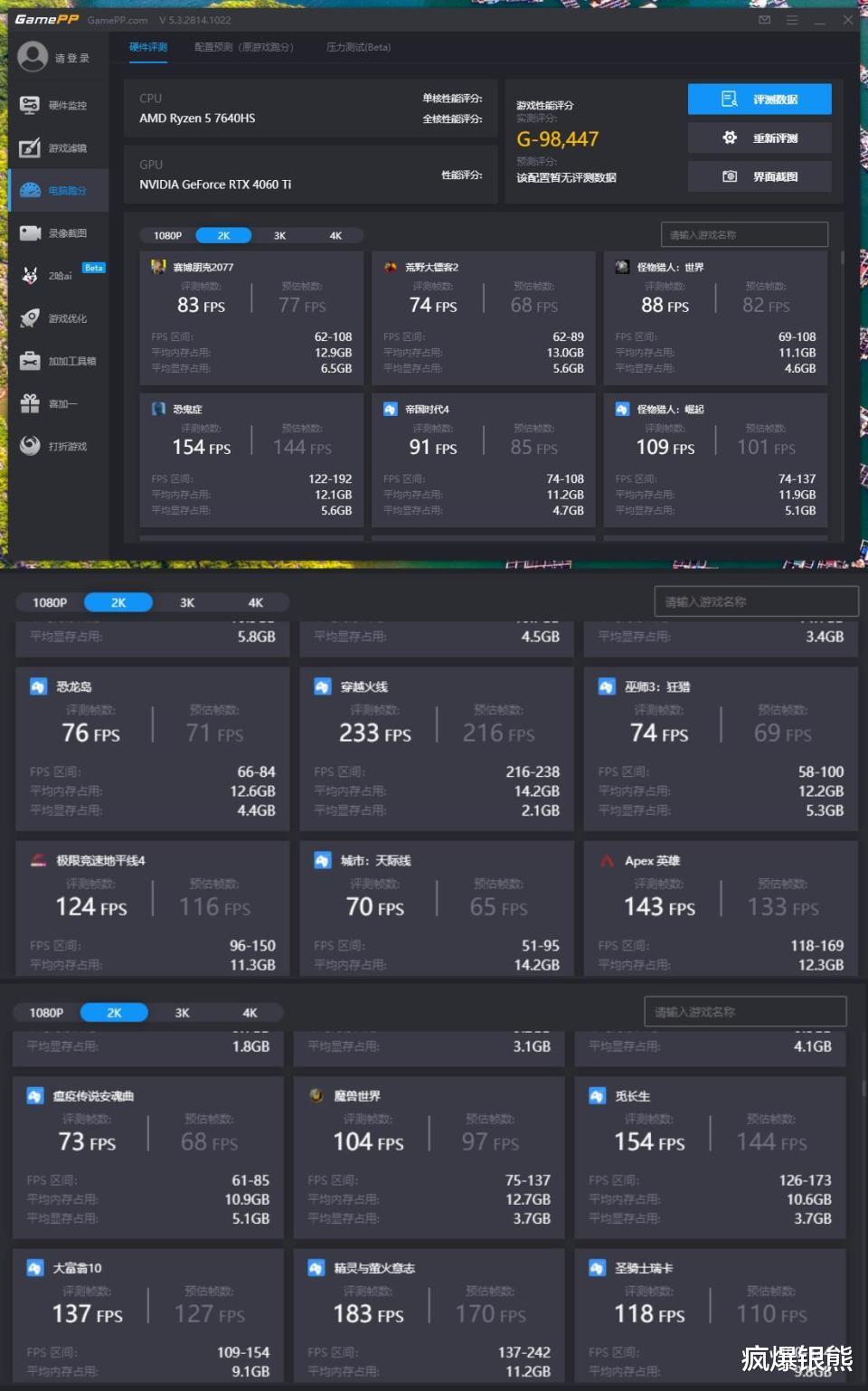Click the 赛博朋克2077 game icon

(158, 267)
